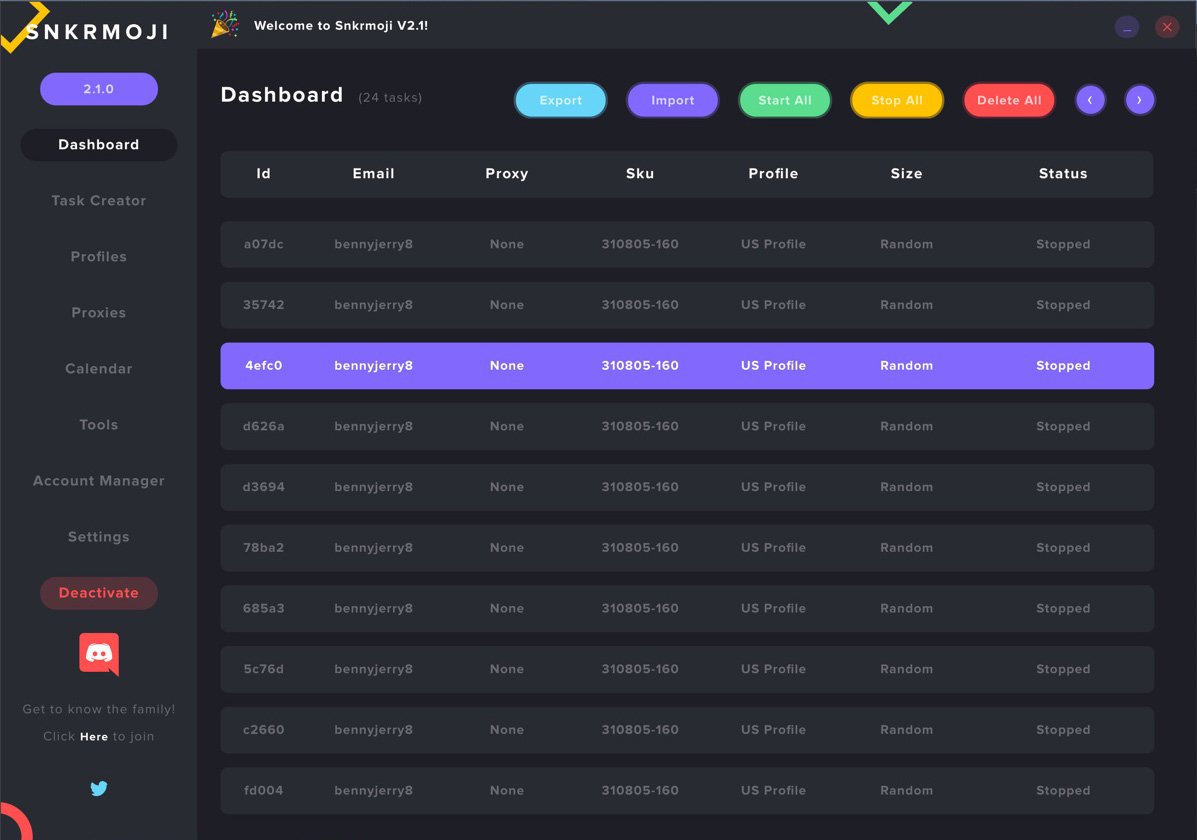The height and width of the screenshot is (840, 1197).
Task: Click the Profile column header
Action: pos(773,173)
